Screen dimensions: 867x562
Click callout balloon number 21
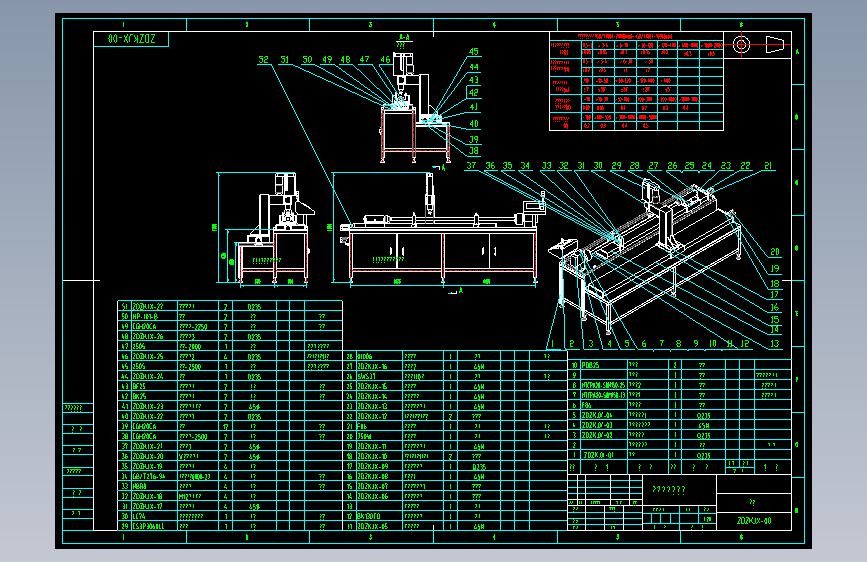coord(768,165)
